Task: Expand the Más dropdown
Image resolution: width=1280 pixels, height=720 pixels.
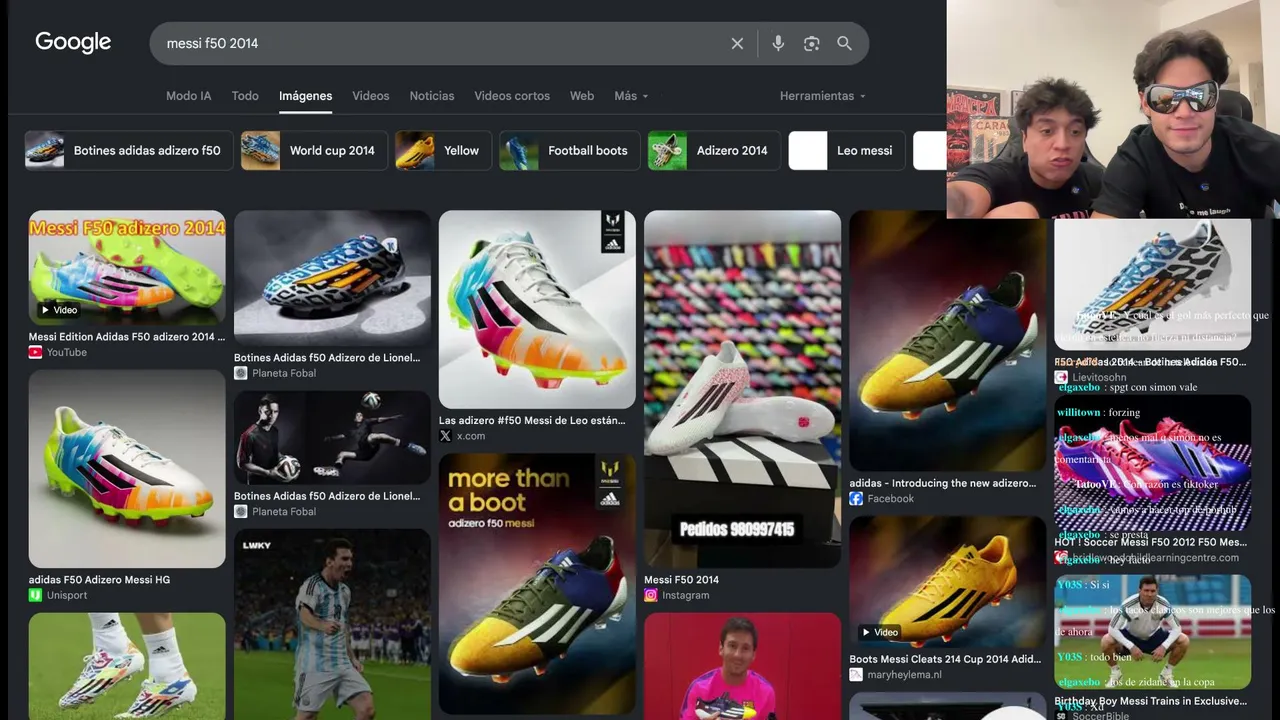Action: 631,96
